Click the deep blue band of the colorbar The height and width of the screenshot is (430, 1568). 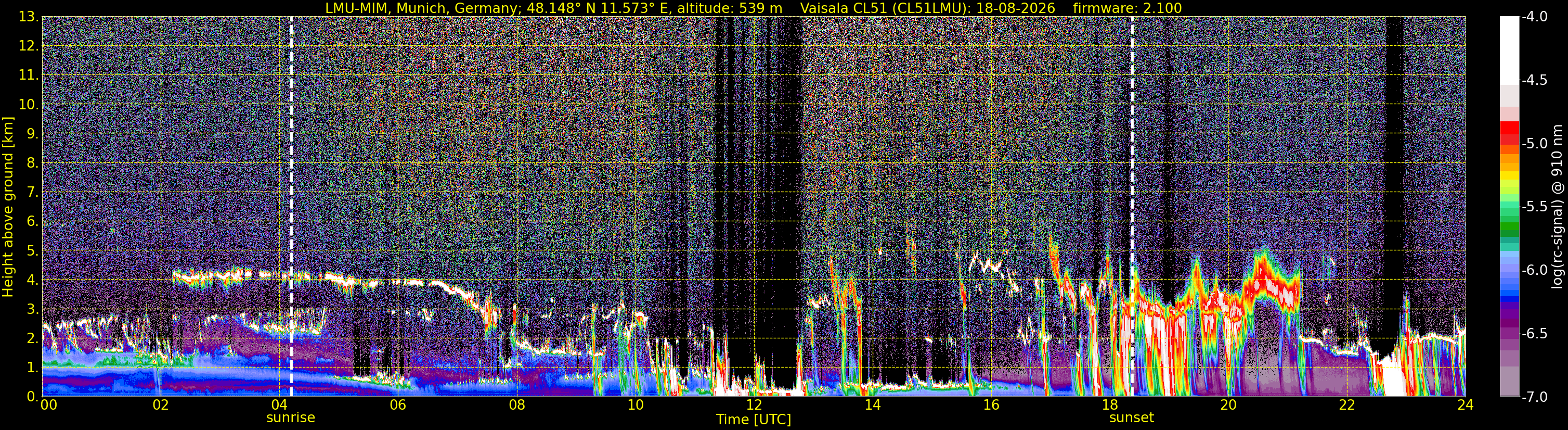pyautogui.click(x=1509, y=298)
